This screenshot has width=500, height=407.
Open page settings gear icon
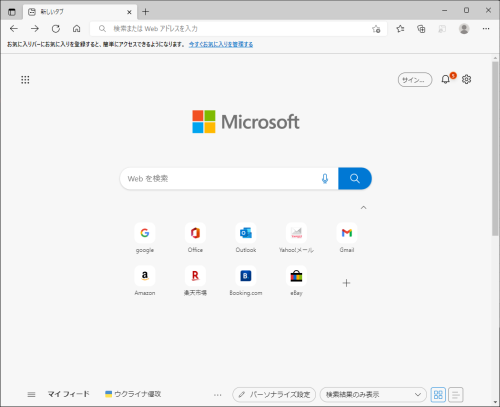click(x=466, y=79)
